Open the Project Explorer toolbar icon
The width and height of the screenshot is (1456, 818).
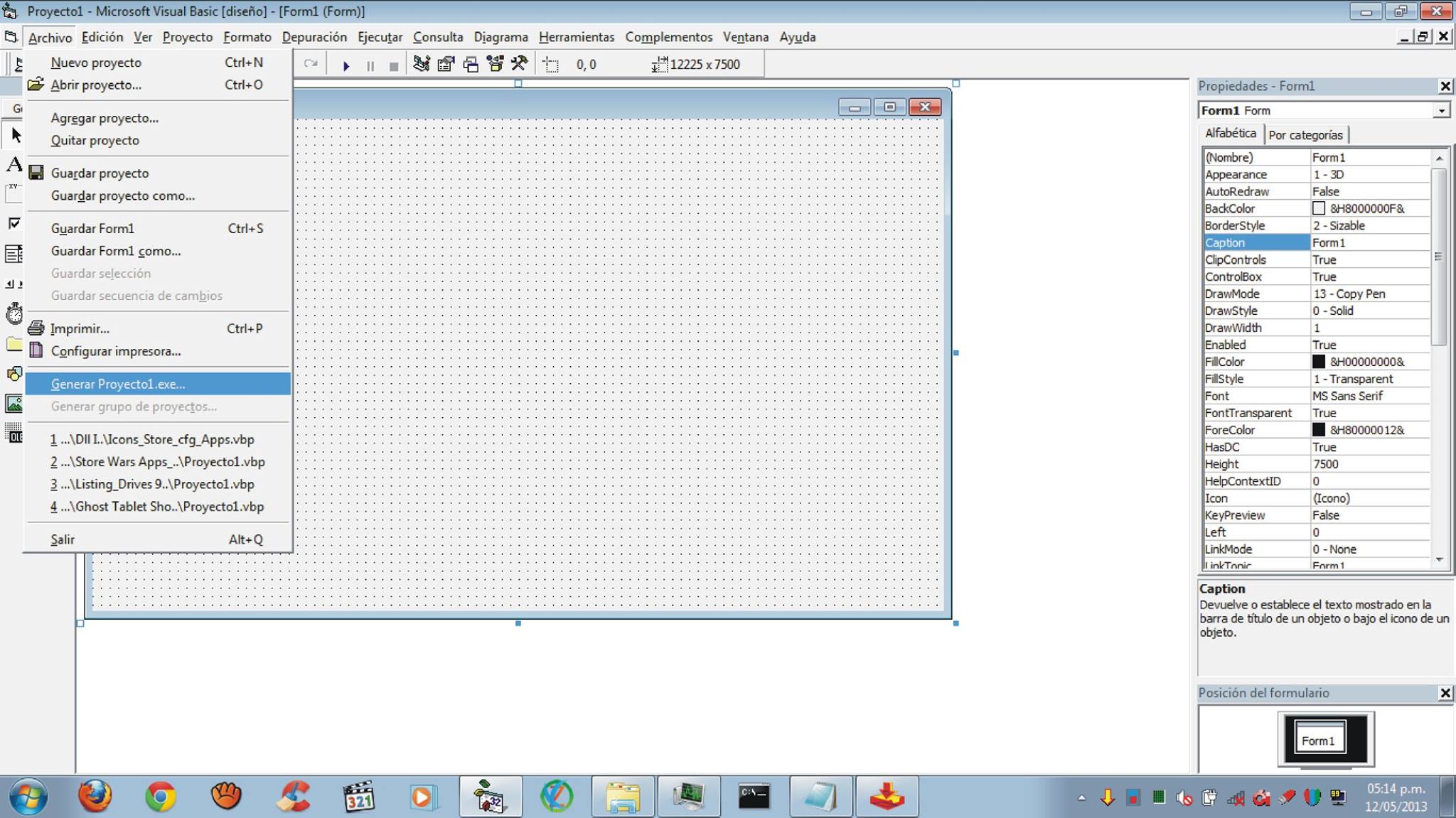tap(422, 64)
